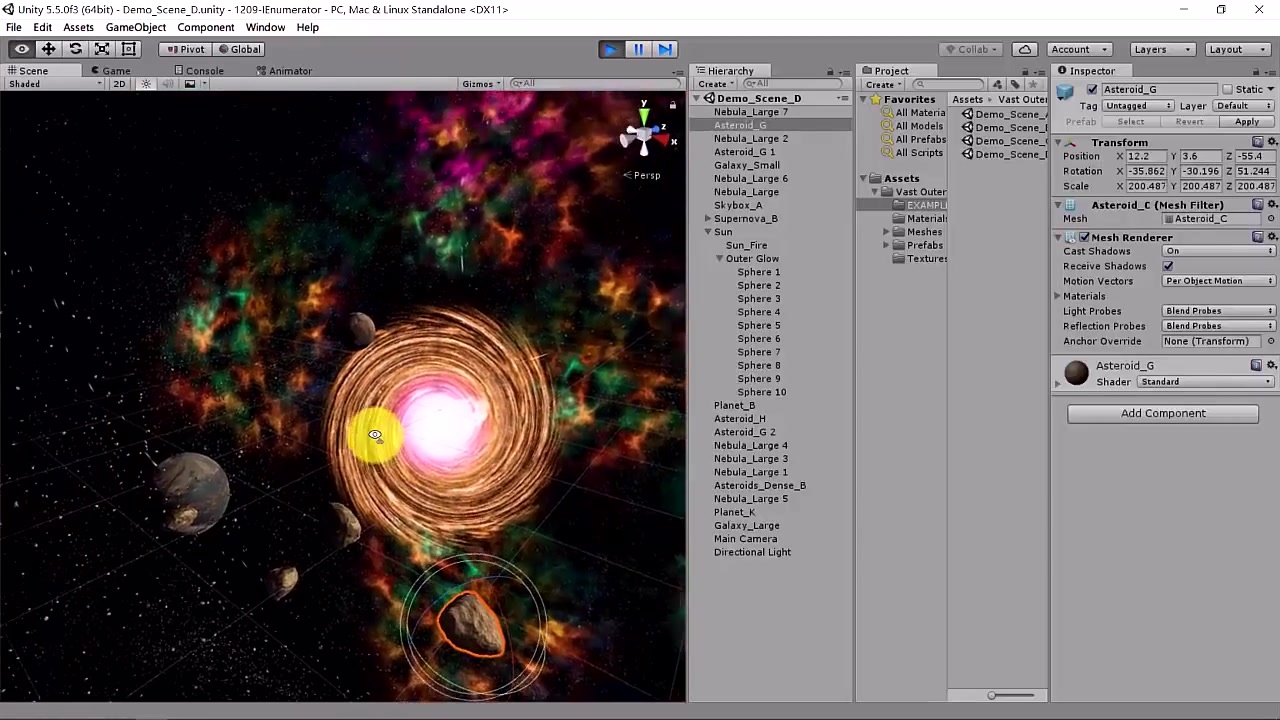This screenshot has width=1280, height=720.
Task: Select the Rotate tool
Action: [x=75, y=49]
